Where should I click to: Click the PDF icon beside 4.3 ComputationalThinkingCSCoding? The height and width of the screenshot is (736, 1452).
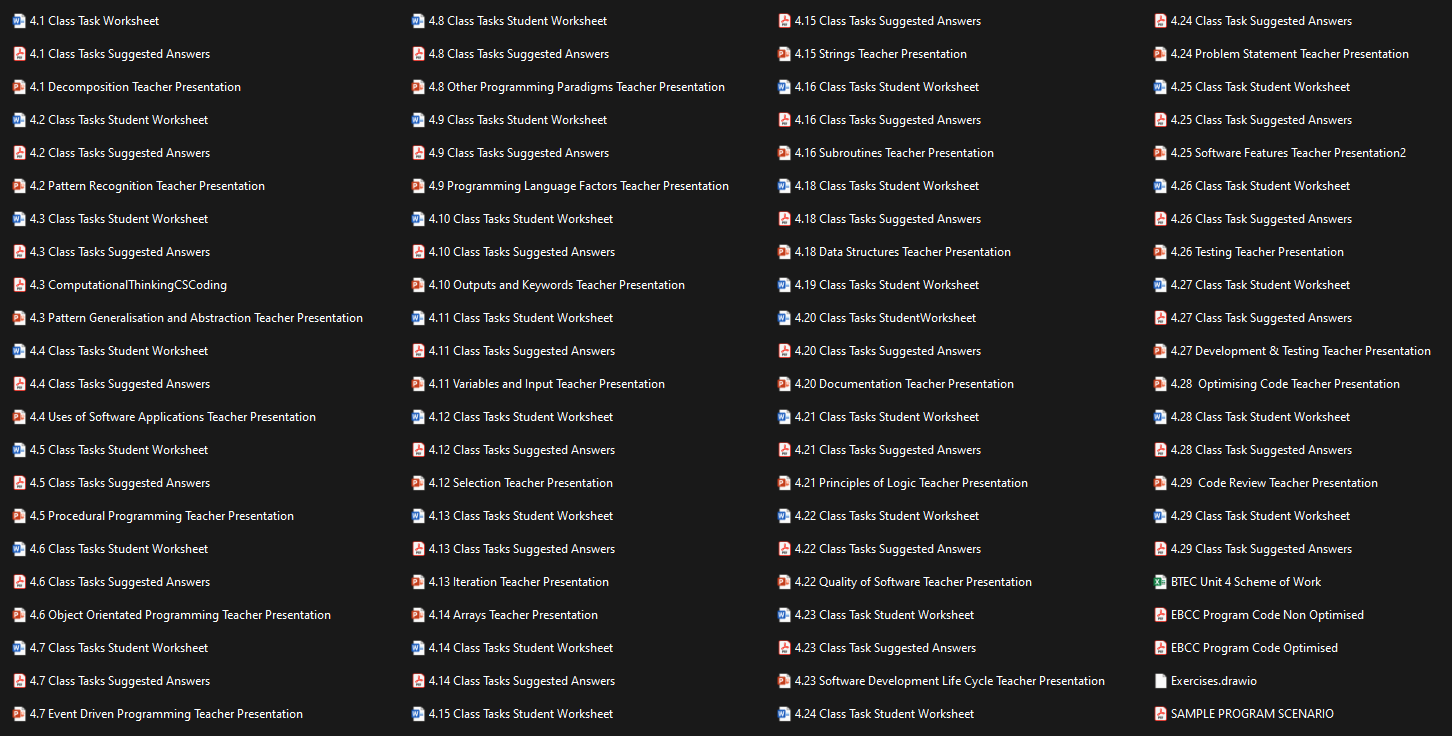18,284
